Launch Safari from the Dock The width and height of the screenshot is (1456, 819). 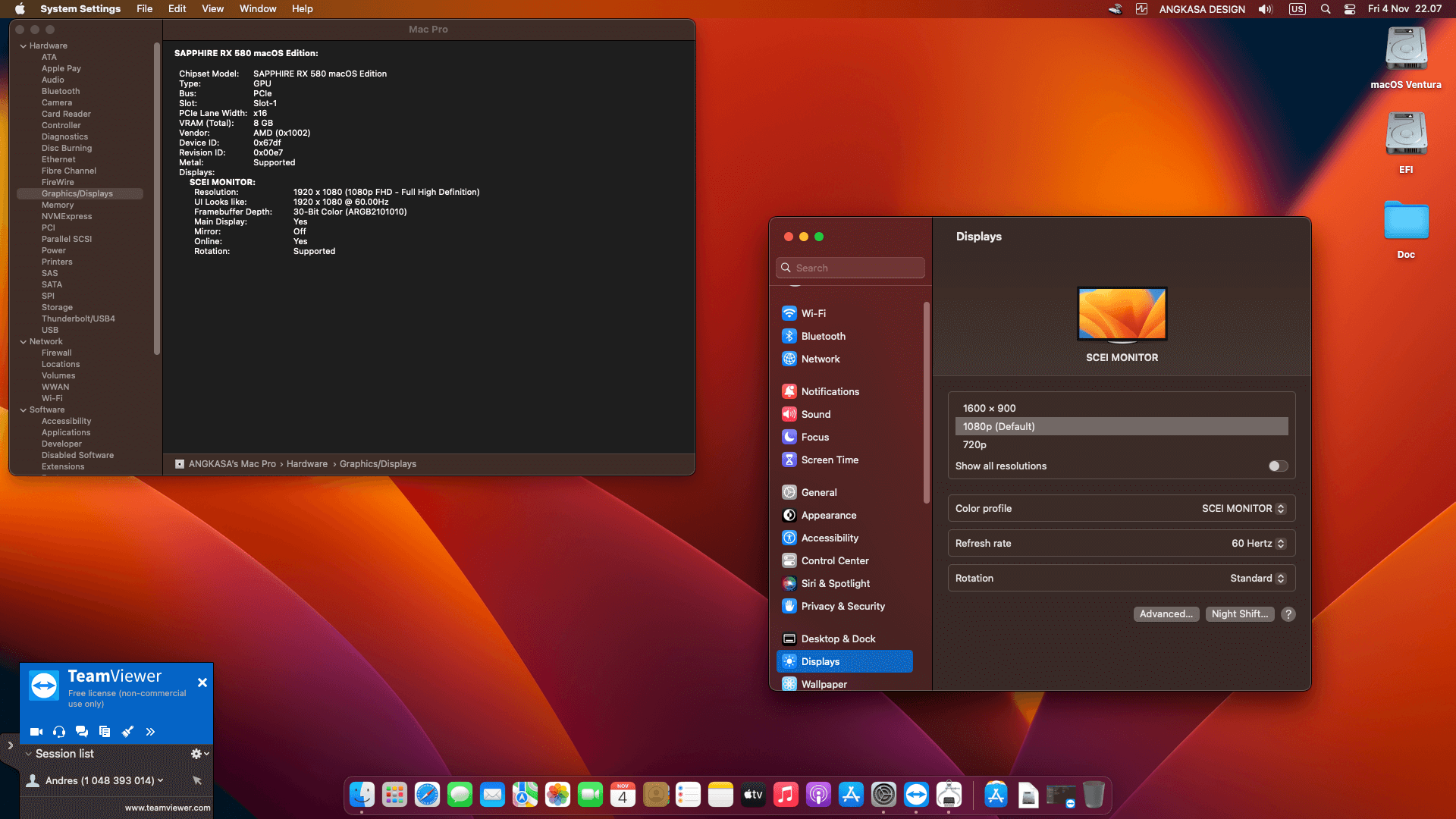427,795
